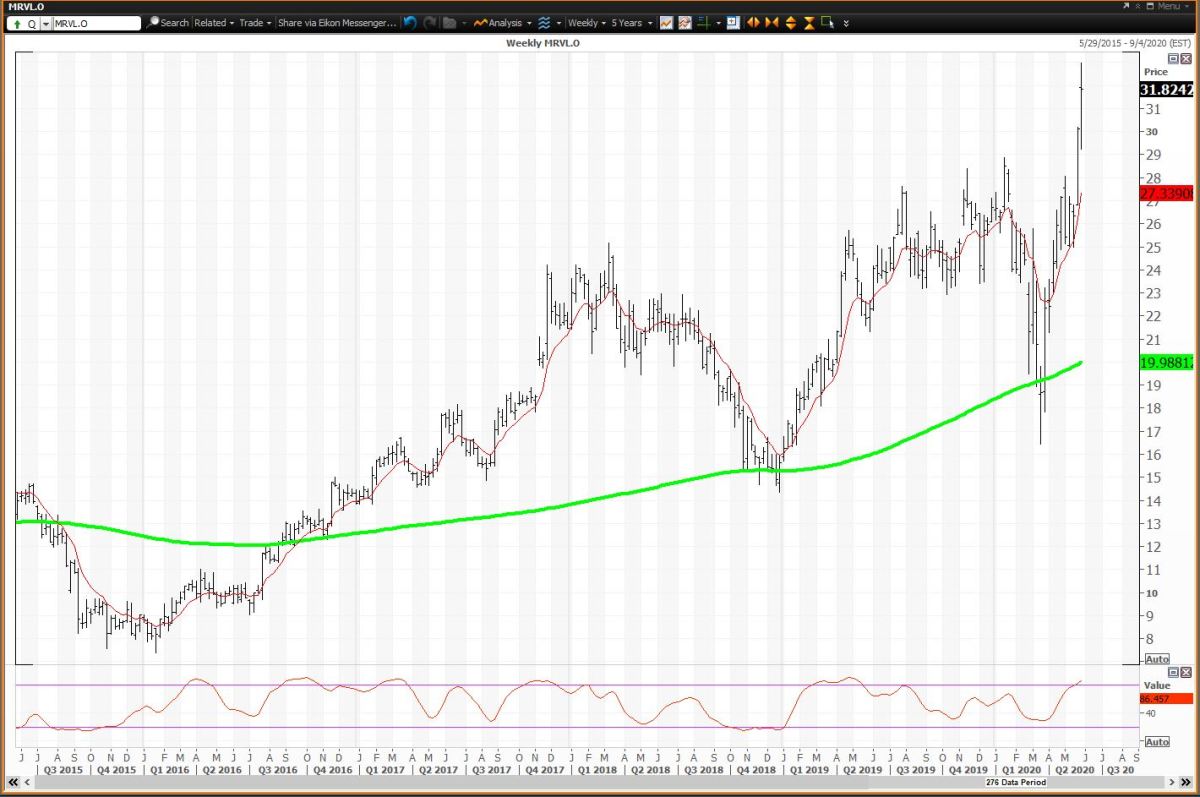The image size is (1200, 797).
Task: Click the window icon beside Menu
Action: point(1150,6)
